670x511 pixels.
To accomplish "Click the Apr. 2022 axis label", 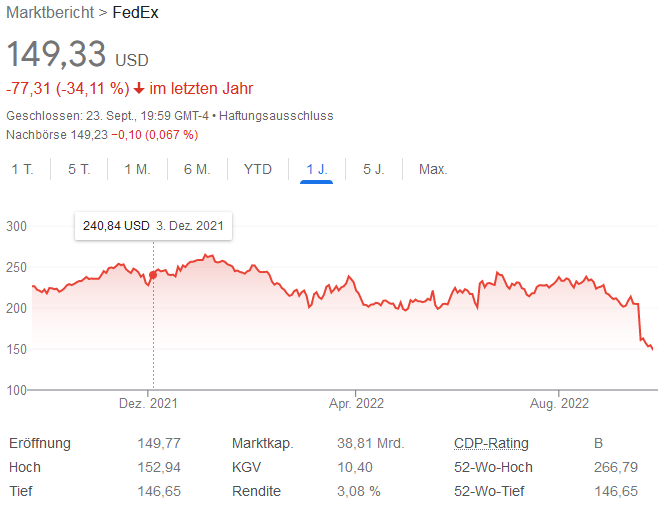I will click(x=356, y=404).
